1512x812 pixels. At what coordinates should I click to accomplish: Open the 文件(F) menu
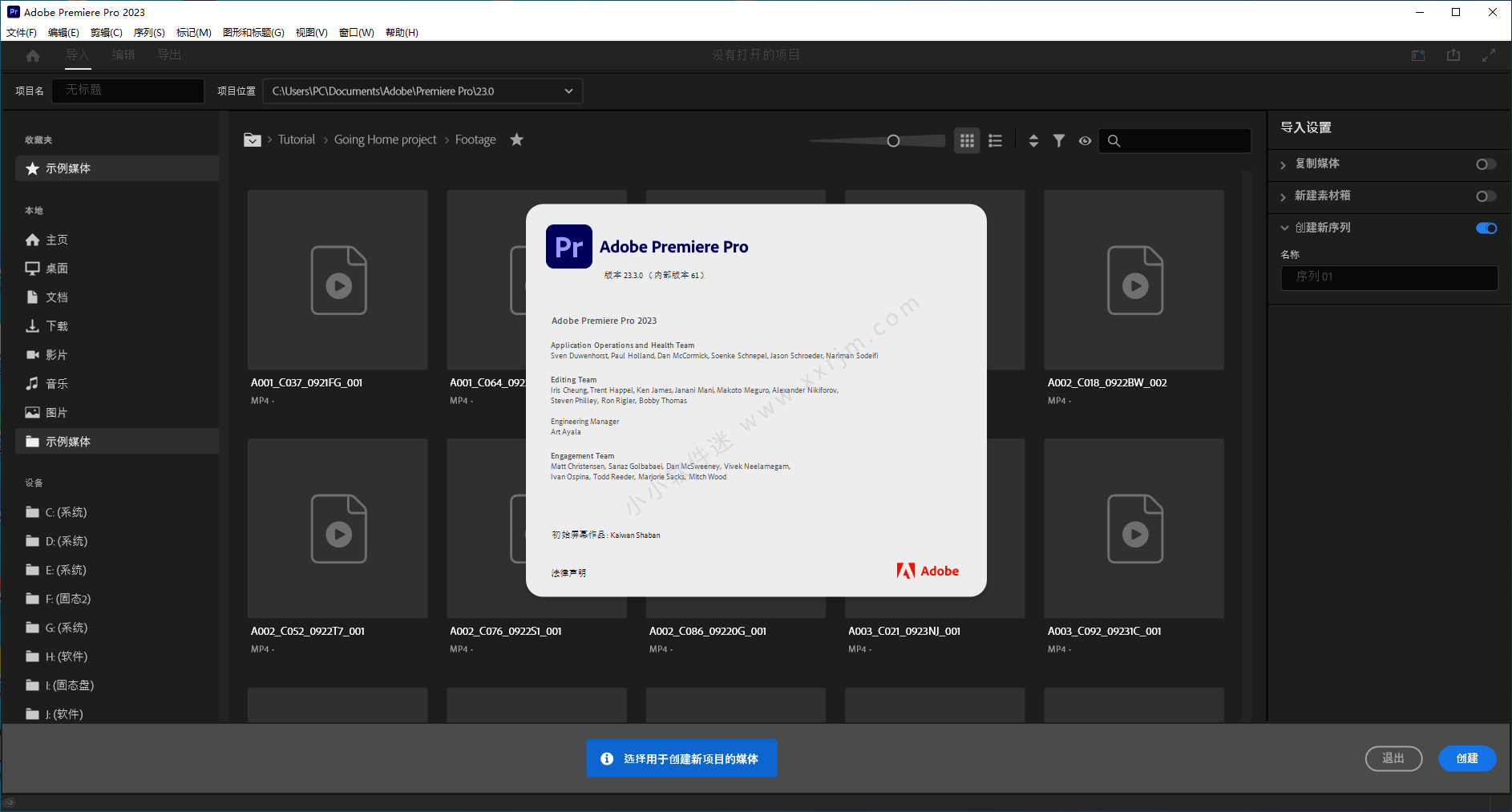[x=22, y=33]
